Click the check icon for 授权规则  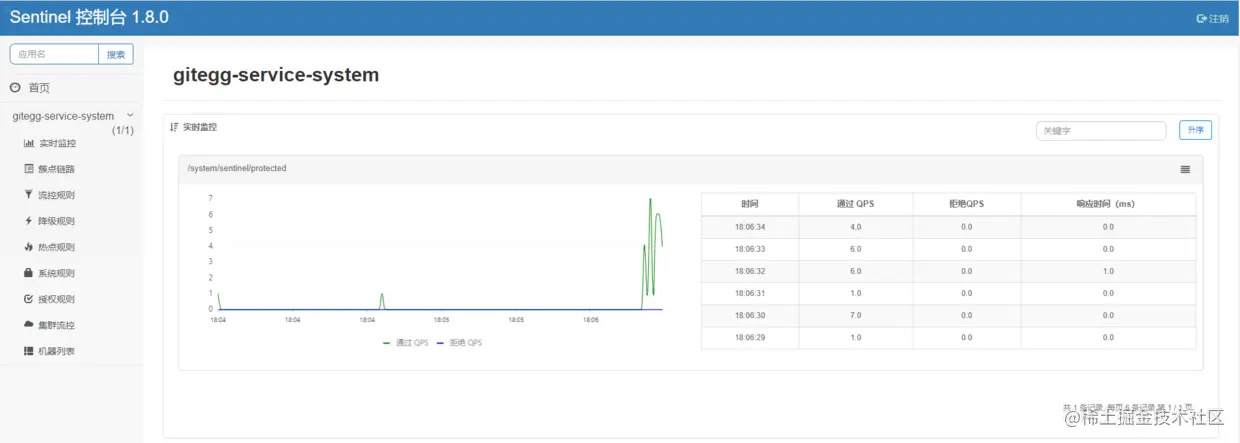(x=28, y=299)
